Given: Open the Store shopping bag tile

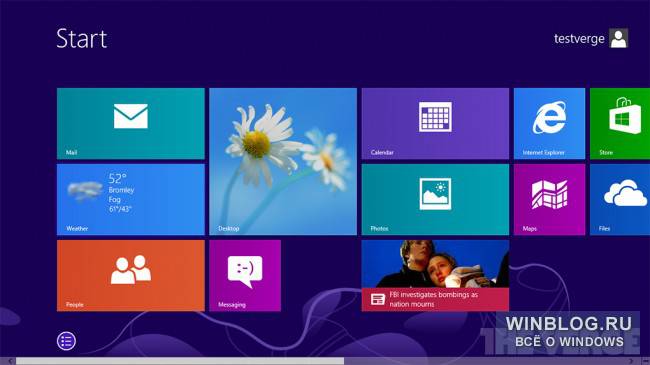Looking at the screenshot, I should coord(620,123).
